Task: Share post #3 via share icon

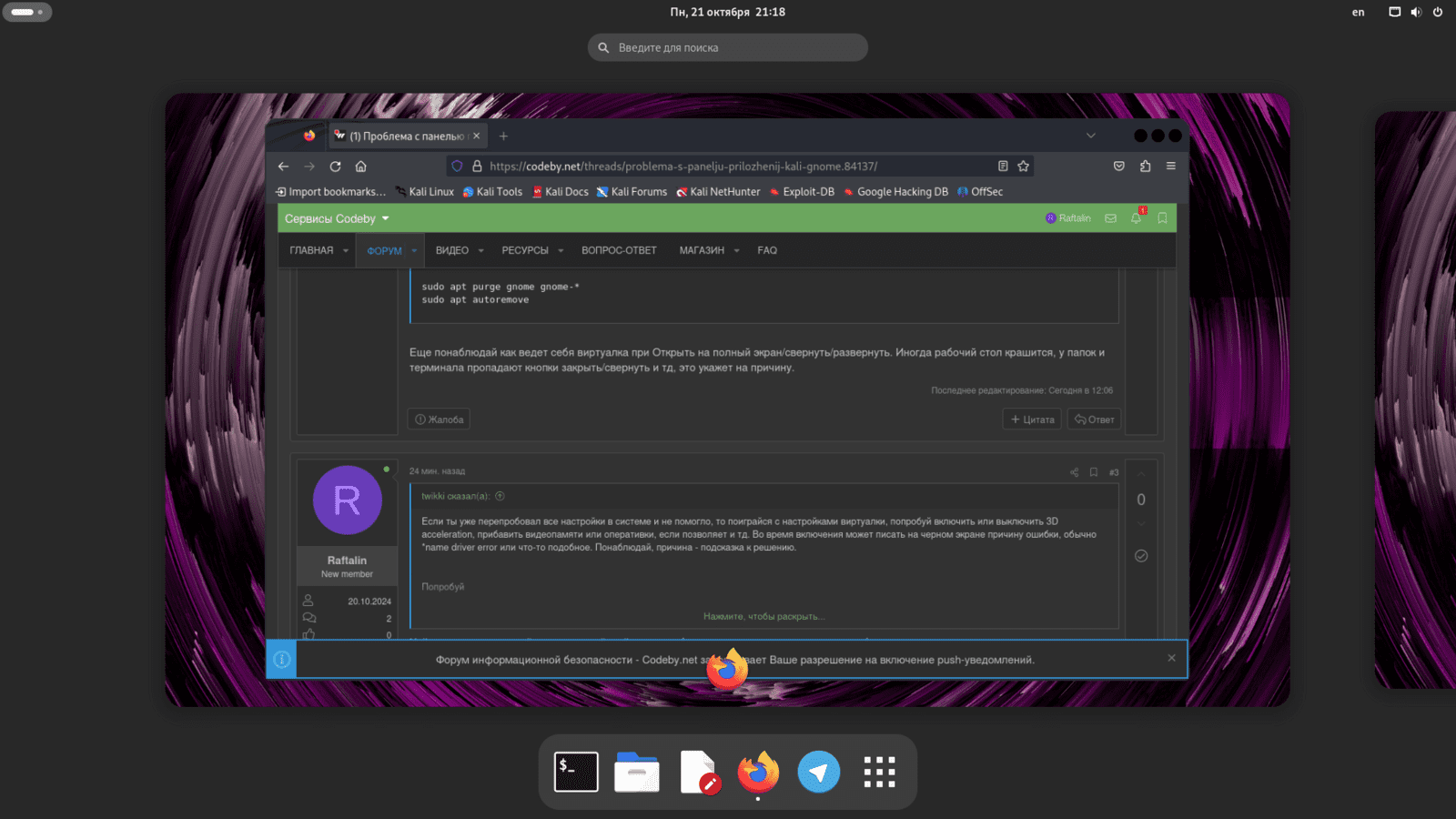Action: pyautogui.click(x=1074, y=472)
